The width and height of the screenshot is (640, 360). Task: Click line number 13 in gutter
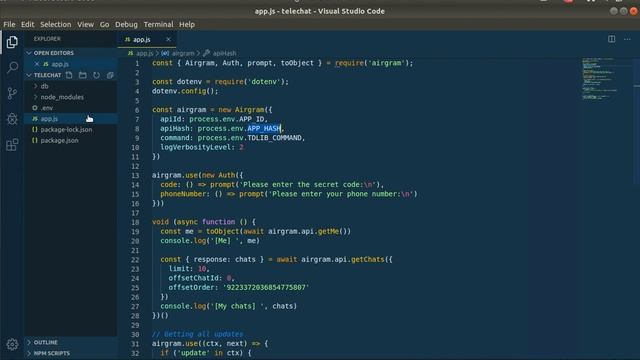click(x=135, y=176)
